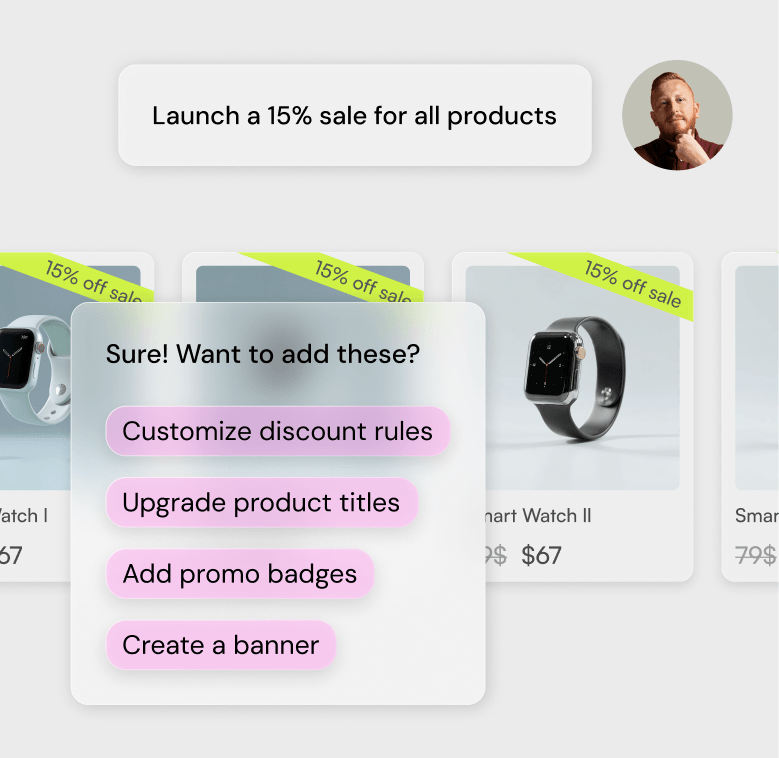Click Create a banner suggestion
The height and width of the screenshot is (758, 779).
[221, 645]
